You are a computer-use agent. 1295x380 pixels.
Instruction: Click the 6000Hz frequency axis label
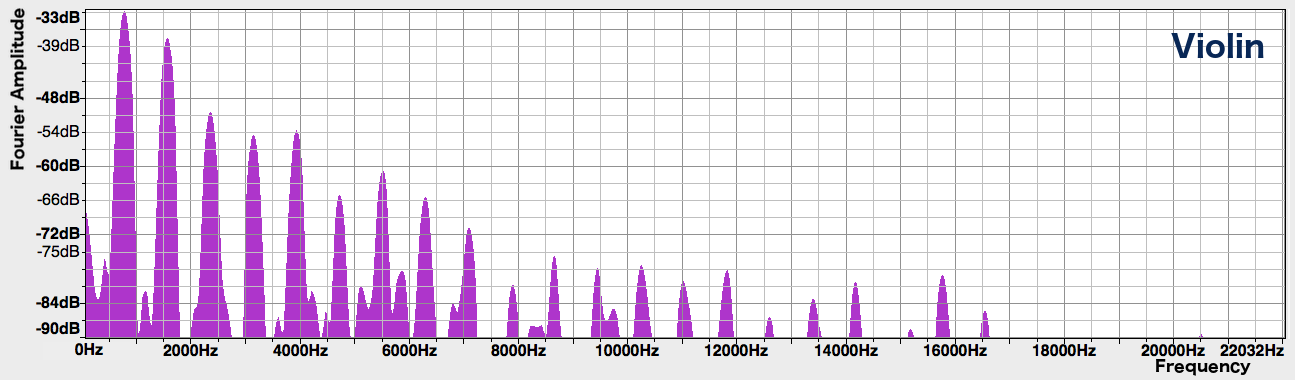(409, 351)
